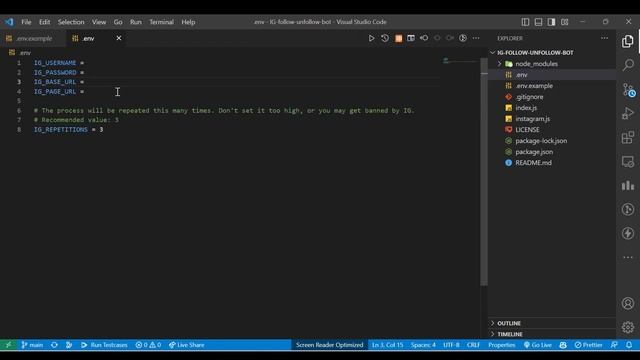This screenshot has width=640, height=360.
Task: Toggle the primary side bar layout
Action: click(525, 22)
